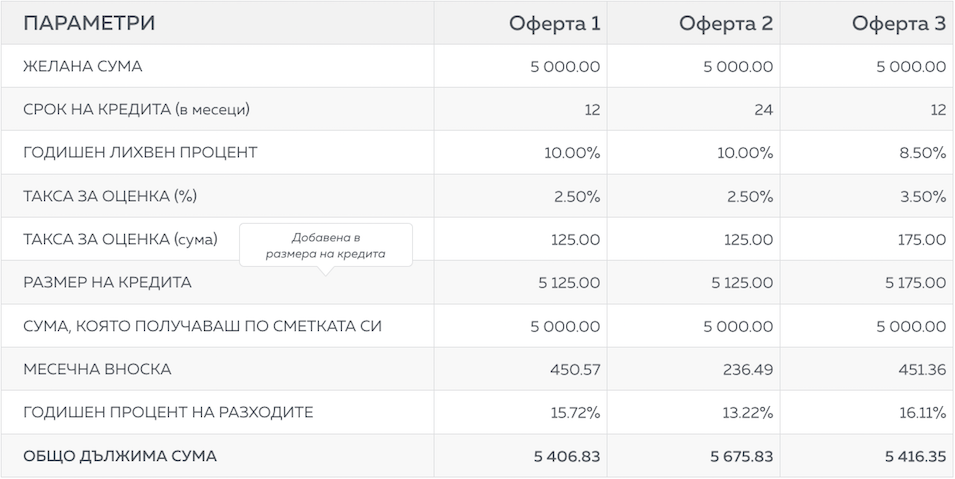Click the ПАРАМЕТРИ header cell
This screenshot has height=479, width=955.
[x=89, y=24]
